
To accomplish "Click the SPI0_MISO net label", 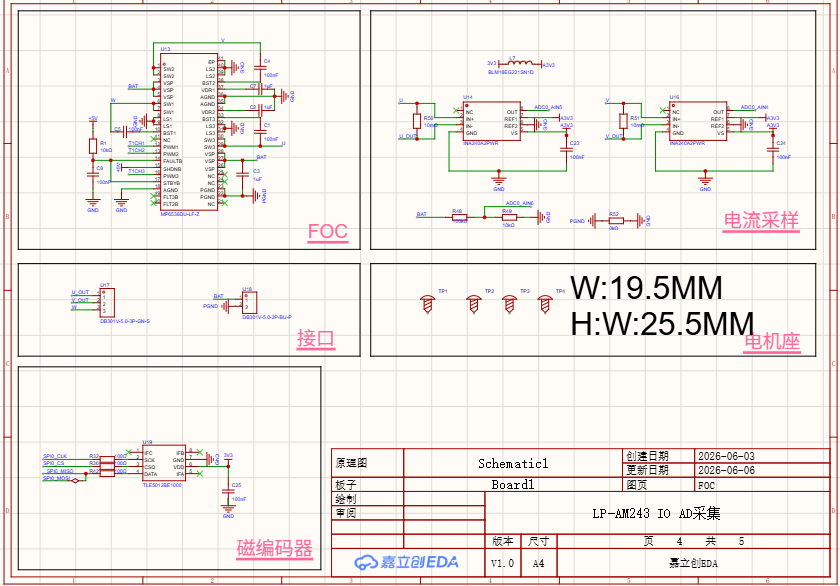I will [59, 471].
